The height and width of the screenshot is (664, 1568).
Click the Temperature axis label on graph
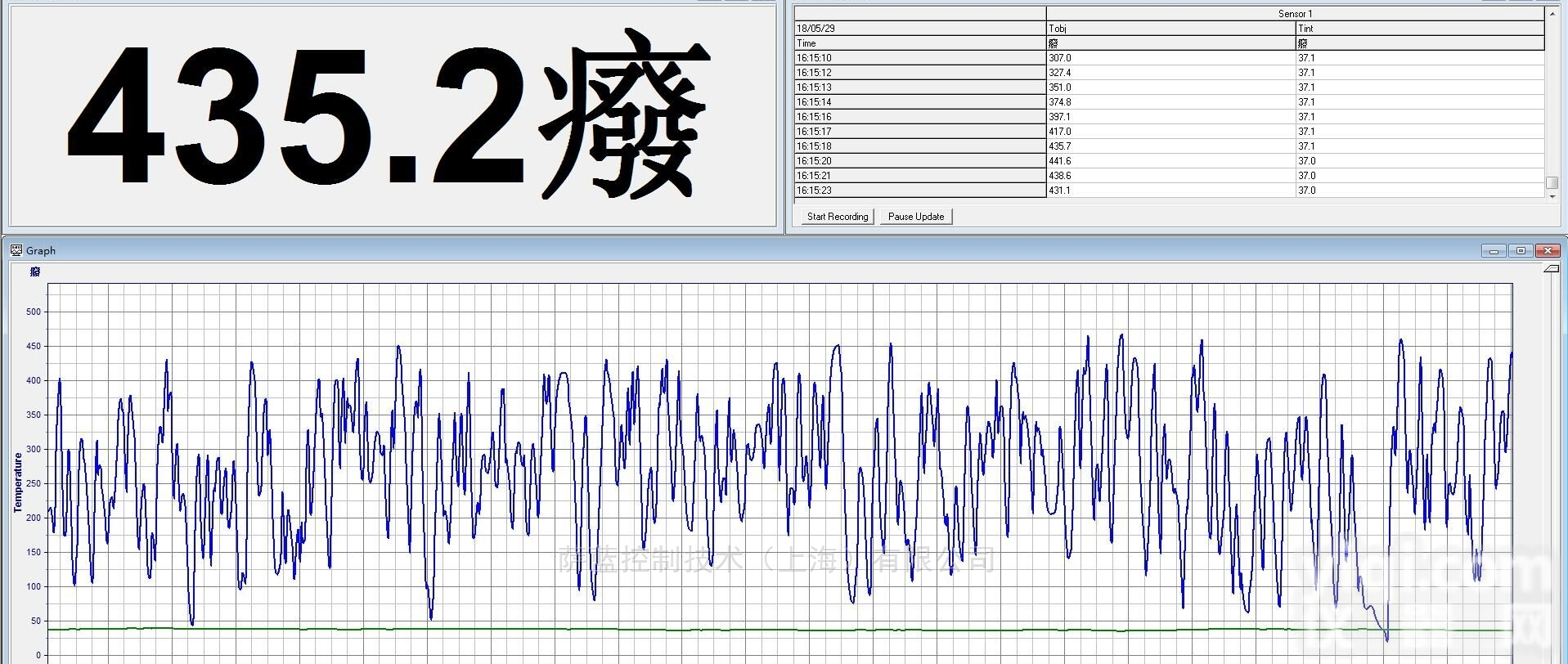click(18, 482)
